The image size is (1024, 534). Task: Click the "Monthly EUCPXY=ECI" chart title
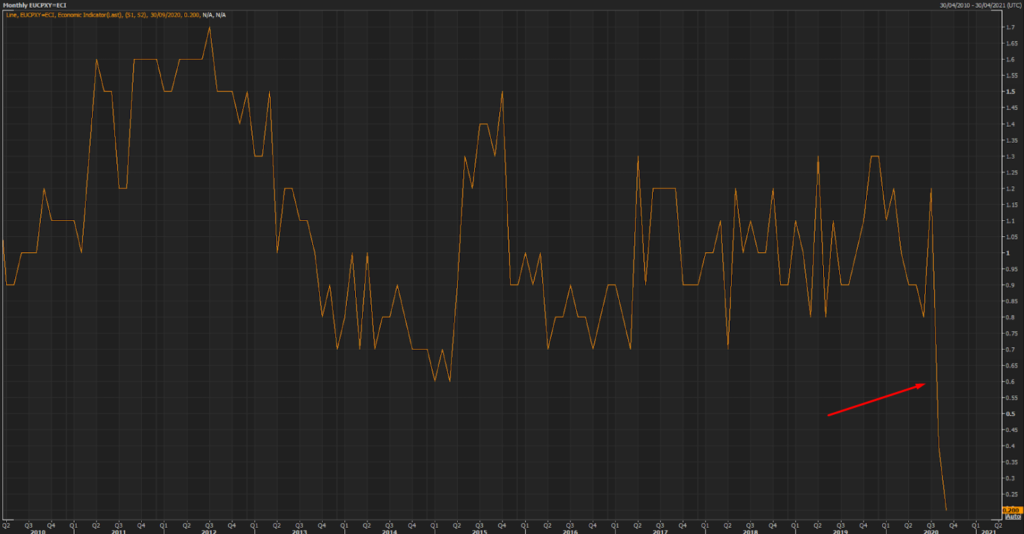pos(35,5)
